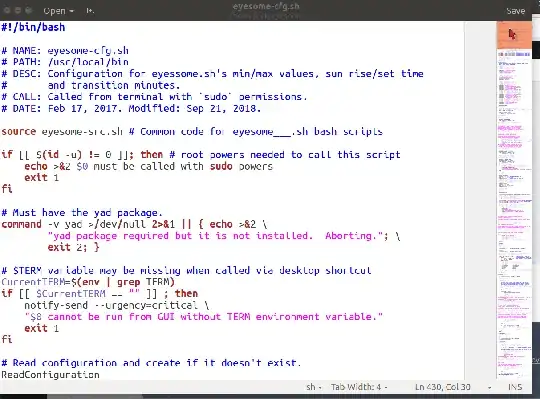540x399 pixels.
Task: Expand the Open recent-files dropdown arrow
Action: point(72,11)
